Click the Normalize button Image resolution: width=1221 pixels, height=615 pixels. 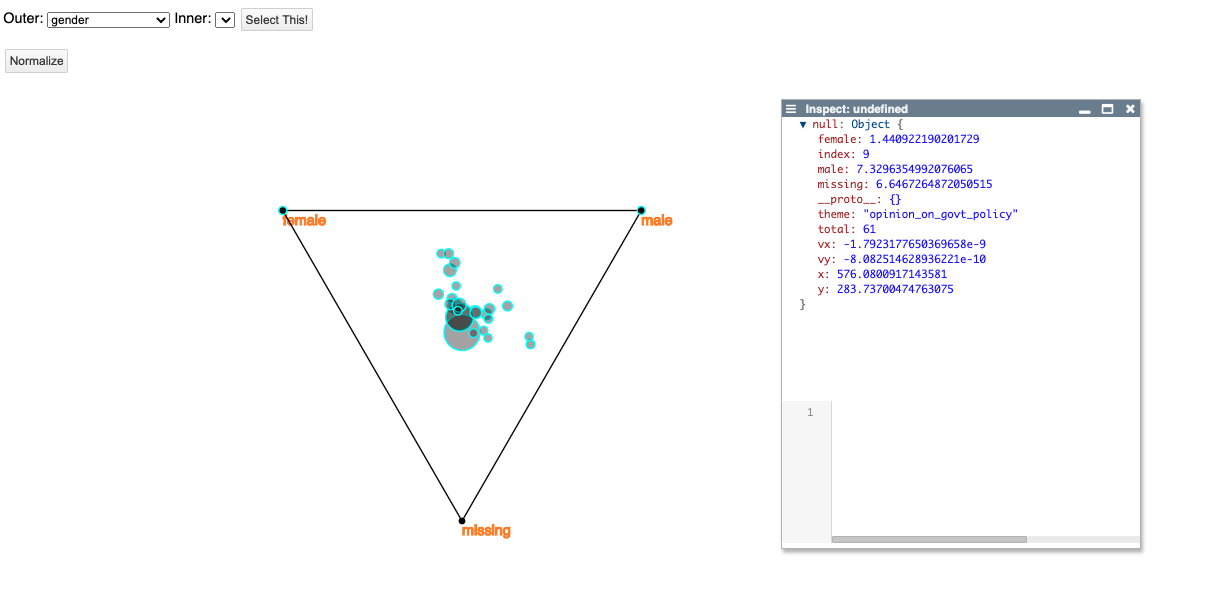coord(36,61)
